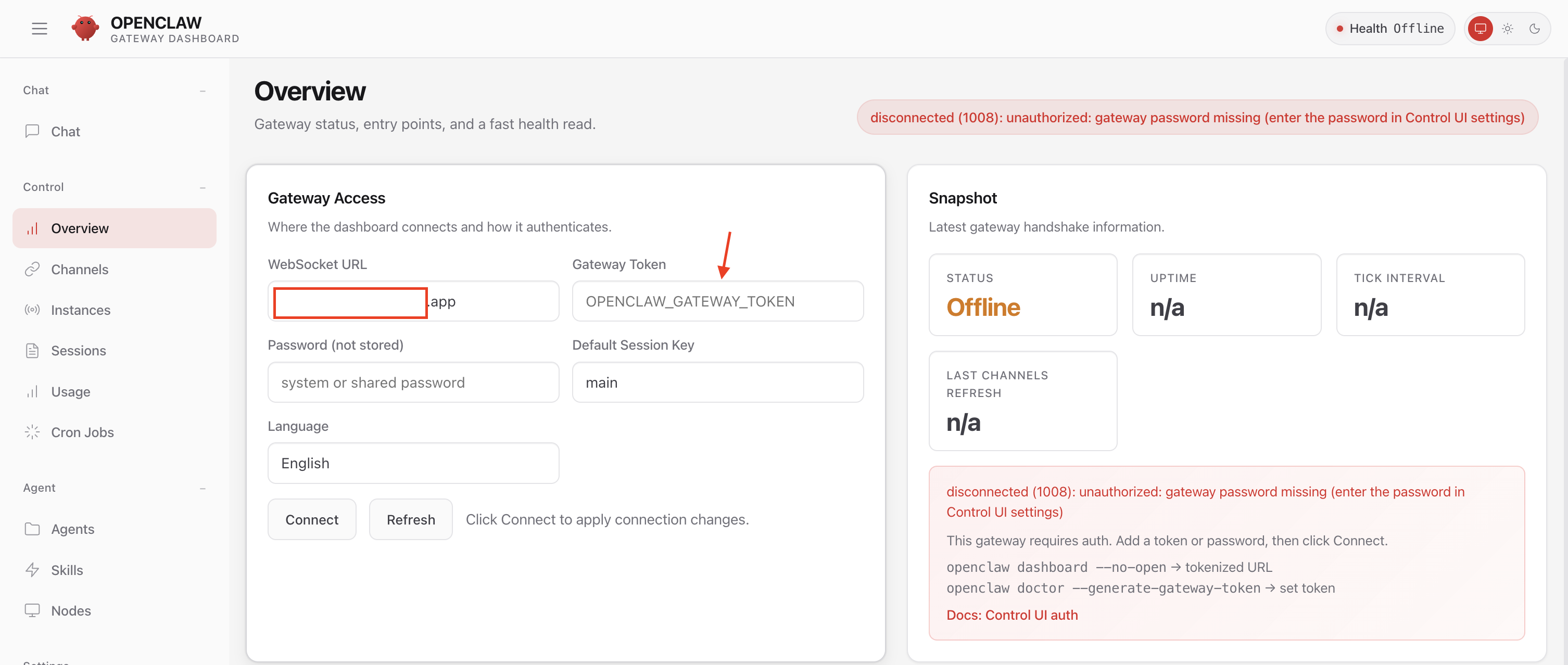Click the hamburger menu icon
The width and height of the screenshot is (1568, 665).
point(40,29)
